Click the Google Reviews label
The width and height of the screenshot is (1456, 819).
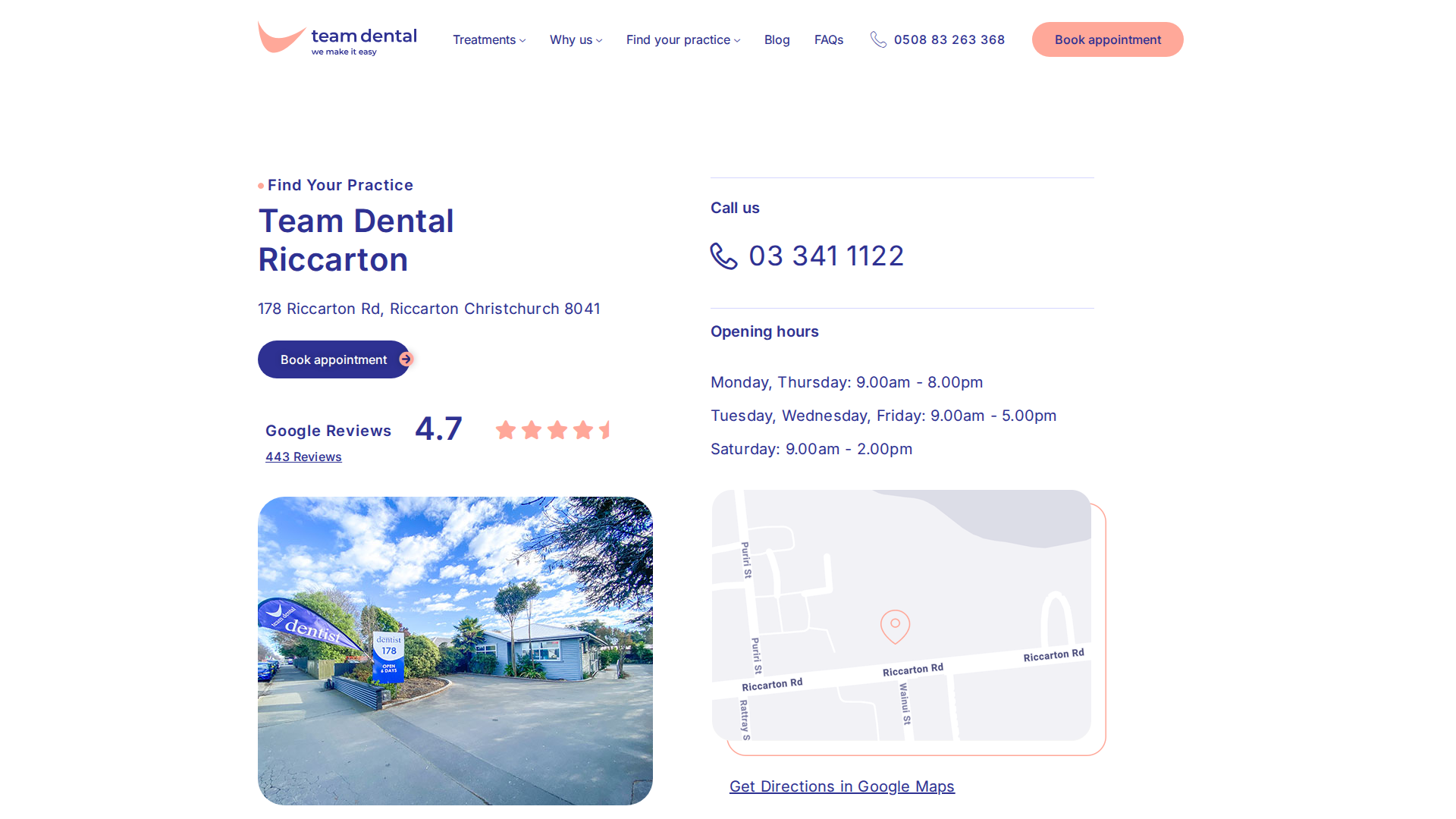328,431
